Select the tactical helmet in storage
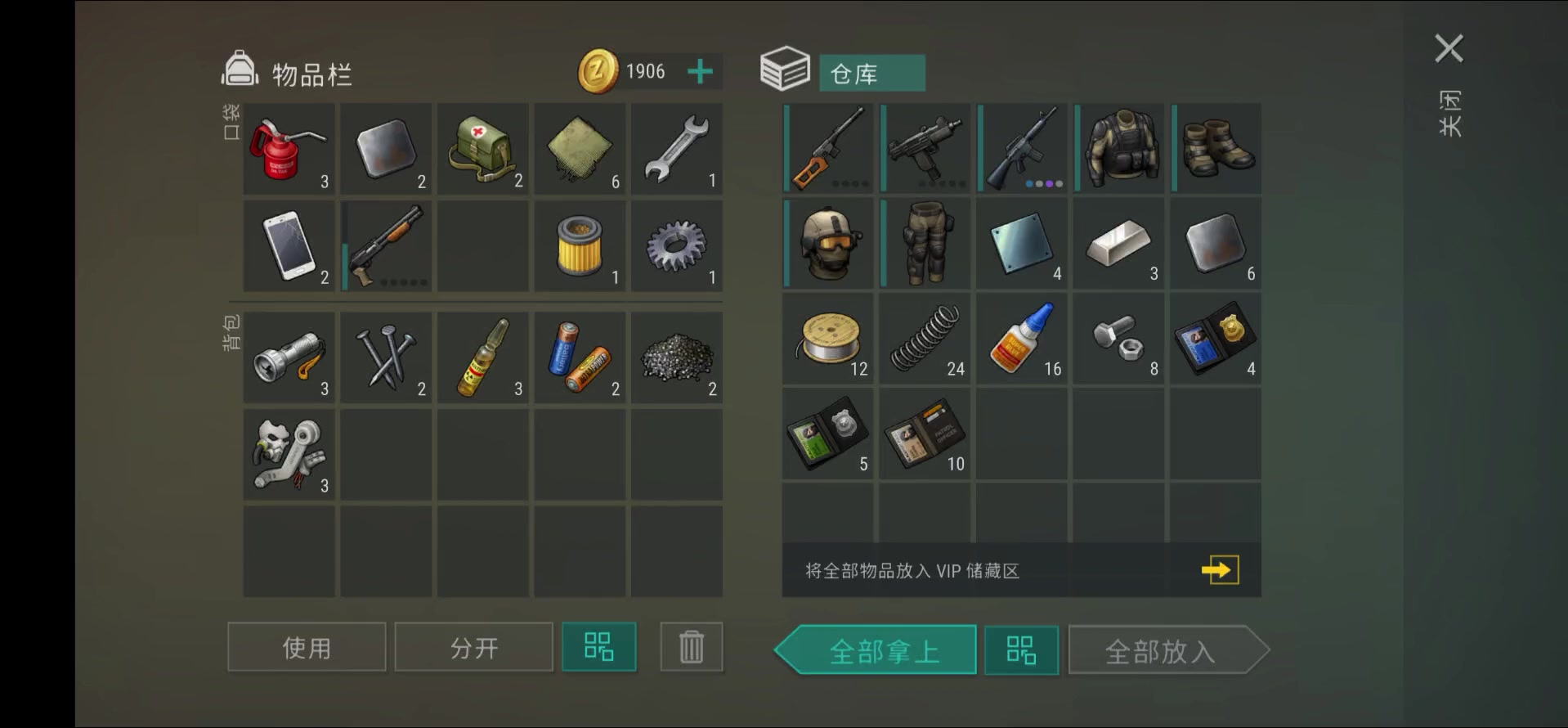The image size is (1568, 728). pos(828,244)
